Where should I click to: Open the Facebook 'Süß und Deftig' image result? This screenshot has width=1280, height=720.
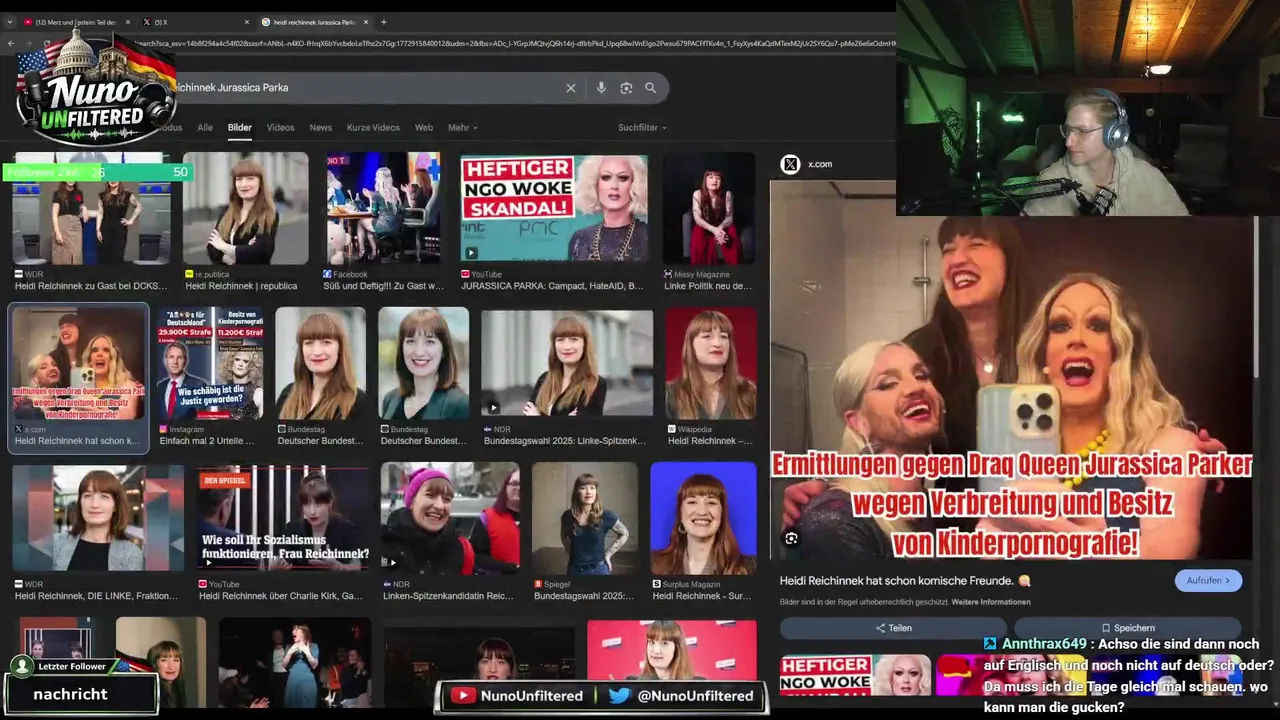[384, 221]
